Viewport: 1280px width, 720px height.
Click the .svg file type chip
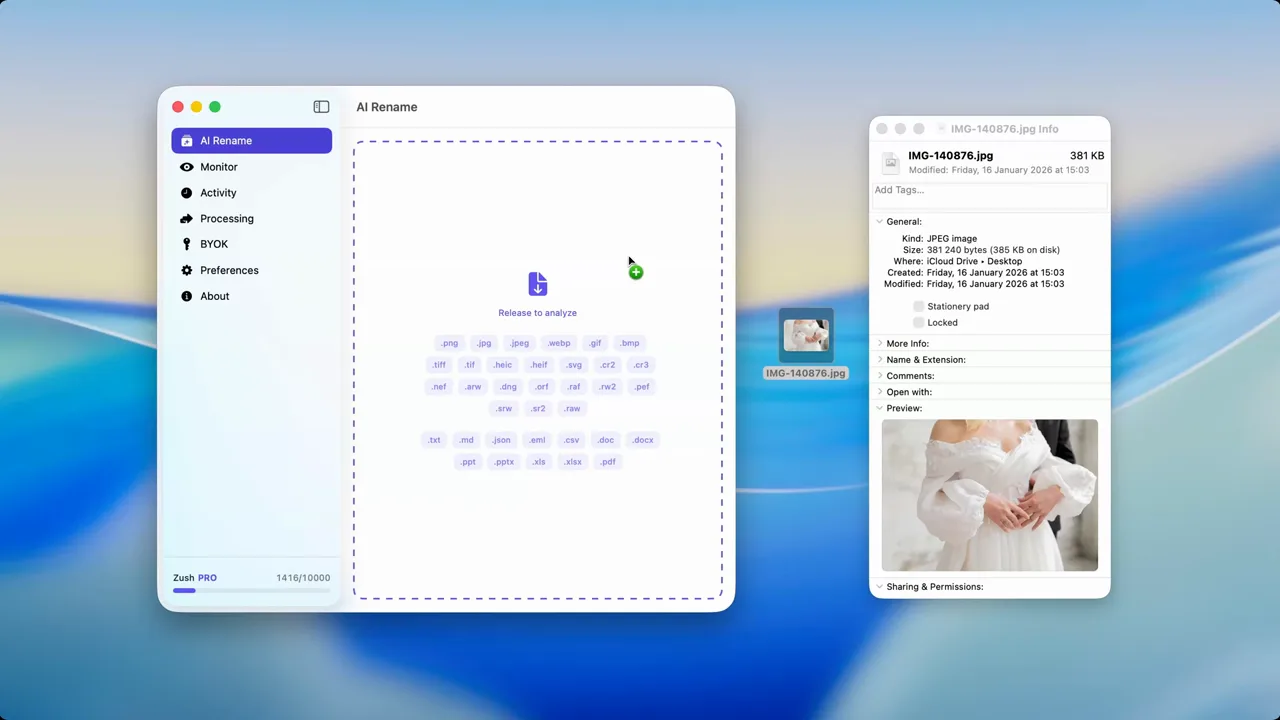coord(574,365)
